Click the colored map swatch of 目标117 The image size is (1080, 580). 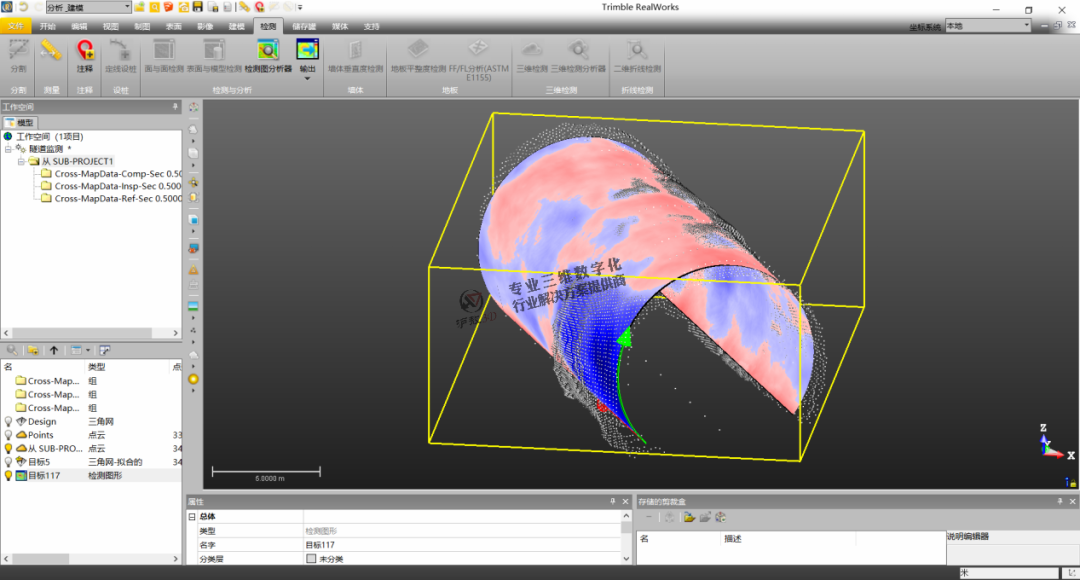(20, 474)
